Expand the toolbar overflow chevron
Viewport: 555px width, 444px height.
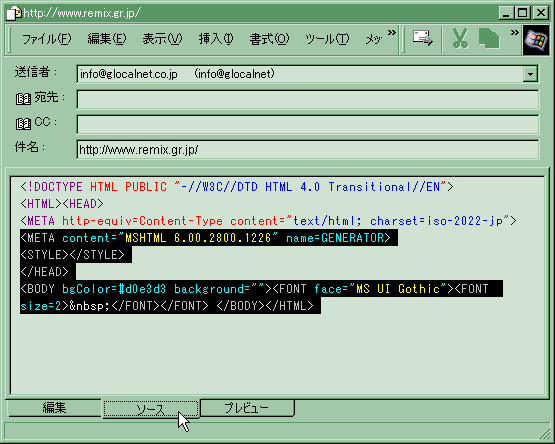(514, 33)
